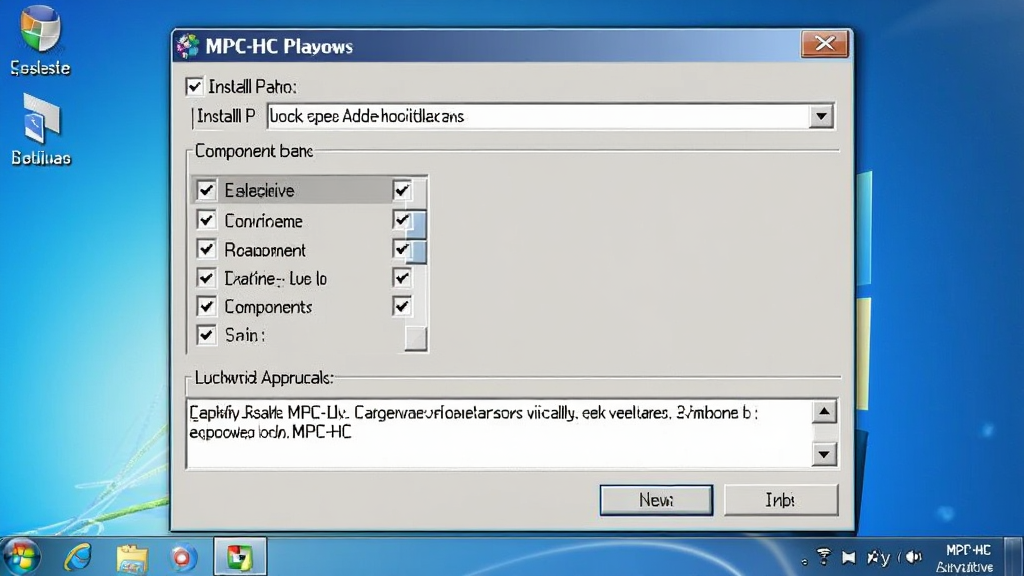
Task: Uncheck the Condrioeme component checkbox
Action: point(206,220)
